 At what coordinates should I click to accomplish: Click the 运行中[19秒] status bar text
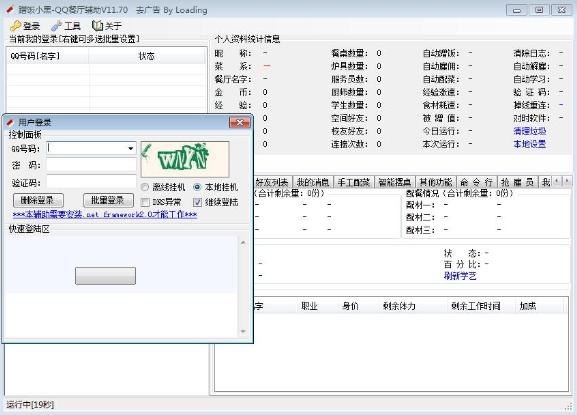click(30, 405)
